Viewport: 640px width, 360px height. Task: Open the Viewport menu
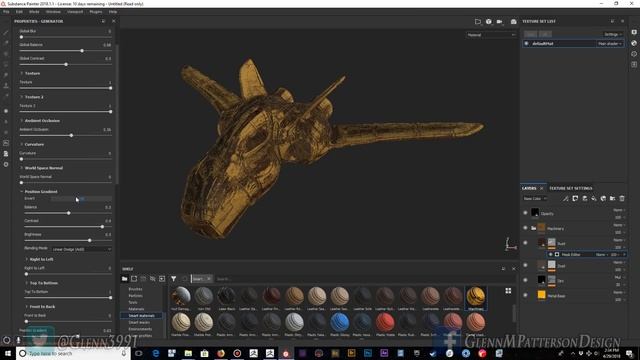[75, 12]
